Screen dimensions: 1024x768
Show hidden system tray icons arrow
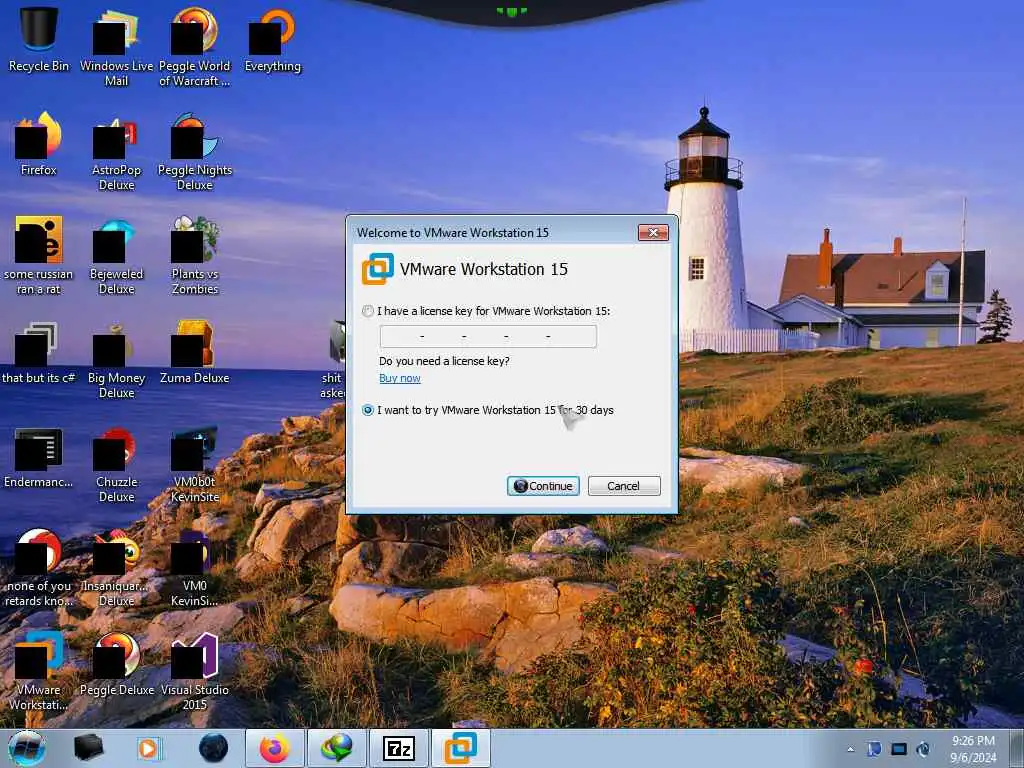click(850, 749)
